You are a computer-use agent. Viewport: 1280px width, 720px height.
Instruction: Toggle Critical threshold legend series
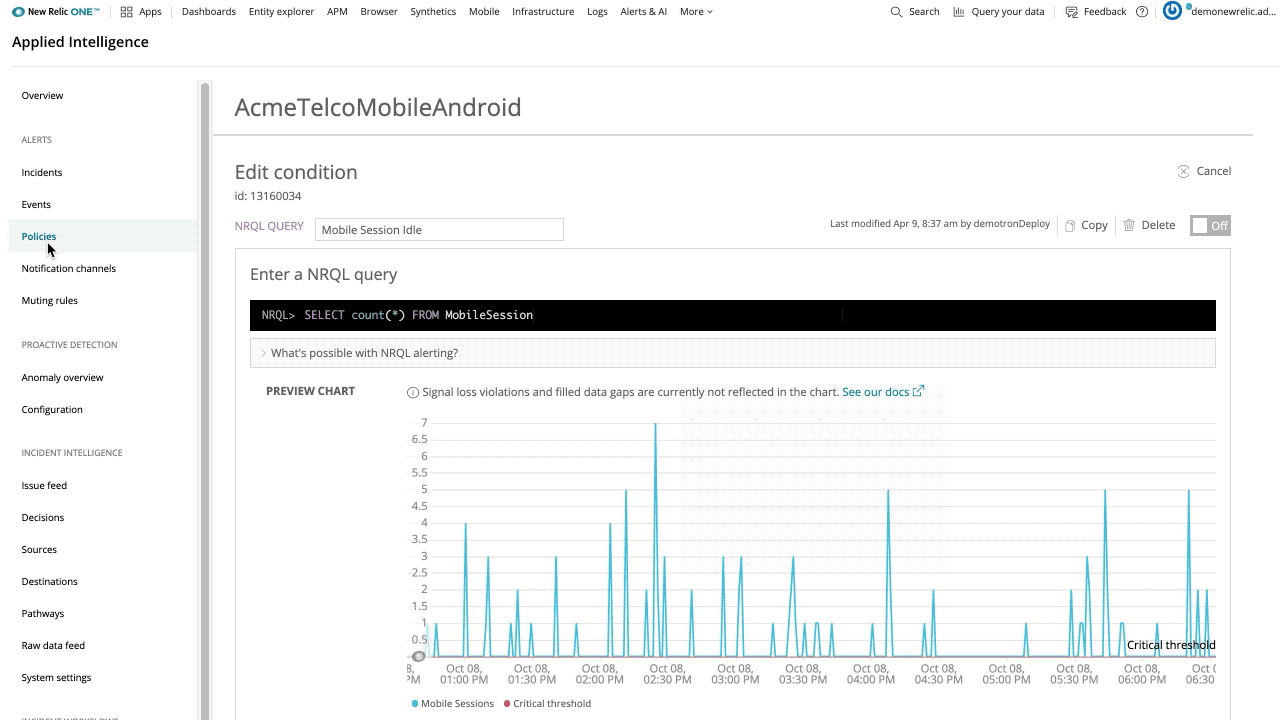(x=547, y=704)
